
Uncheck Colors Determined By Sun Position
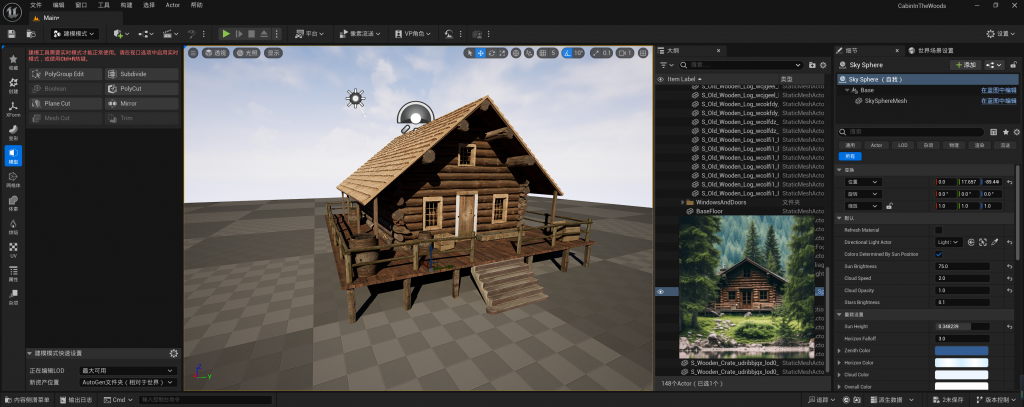click(938, 254)
